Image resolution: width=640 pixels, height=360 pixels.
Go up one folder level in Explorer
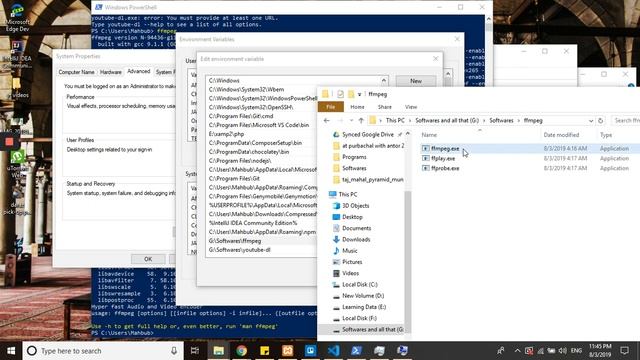[361, 120]
